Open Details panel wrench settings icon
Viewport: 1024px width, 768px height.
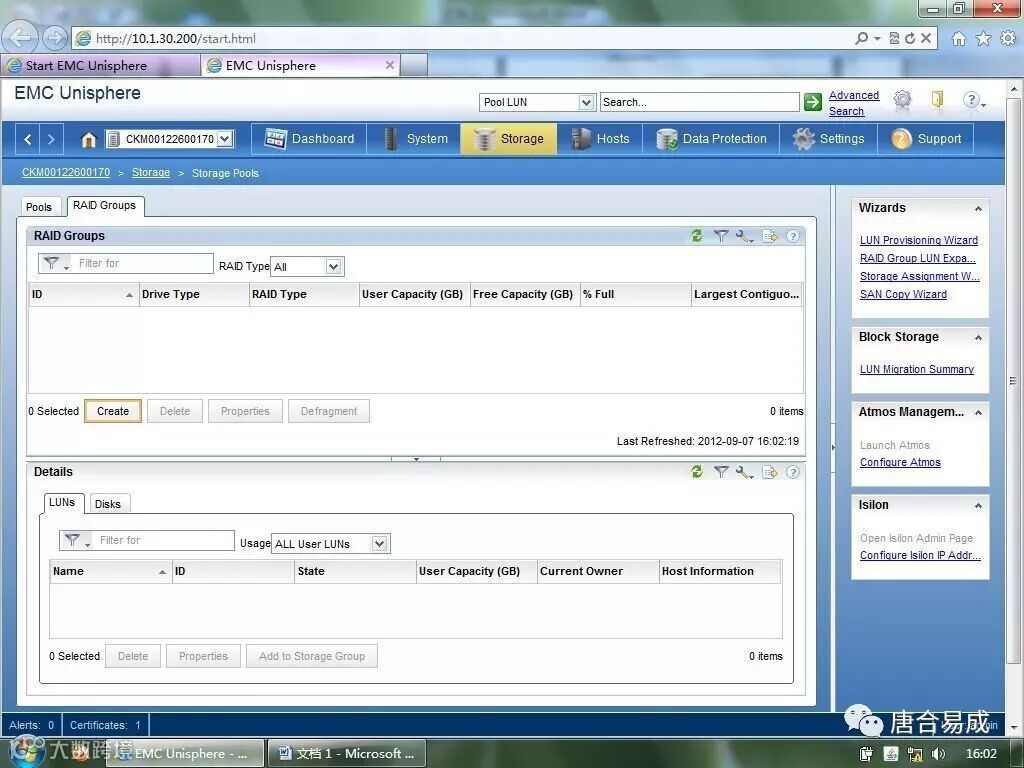[744, 472]
